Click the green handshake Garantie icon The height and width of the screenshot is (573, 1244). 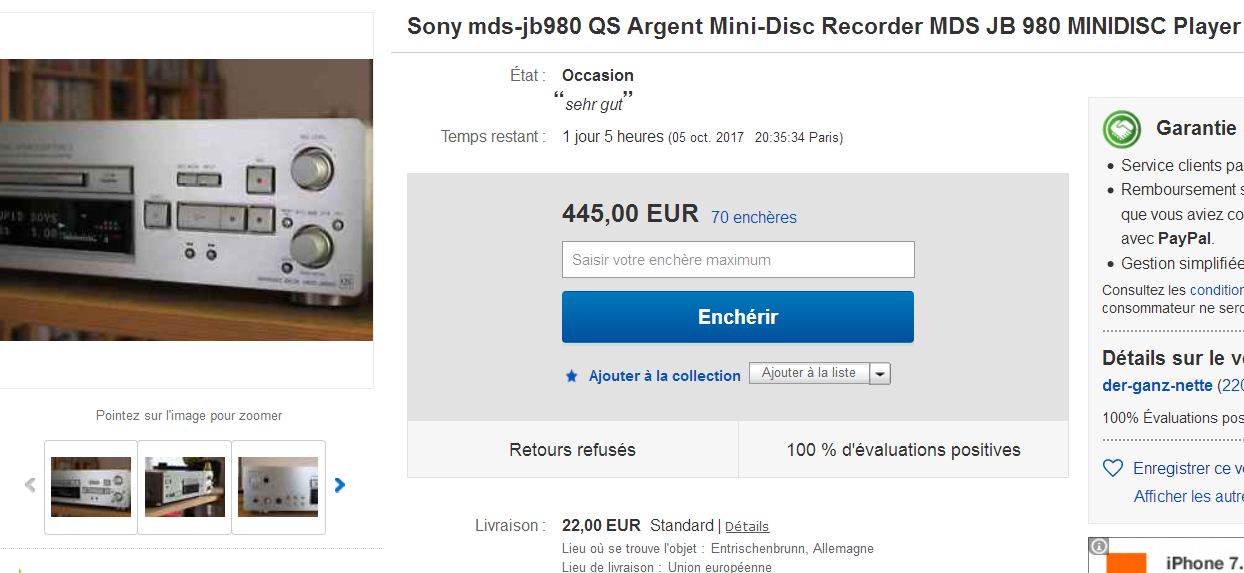pyautogui.click(x=1122, y=129)
